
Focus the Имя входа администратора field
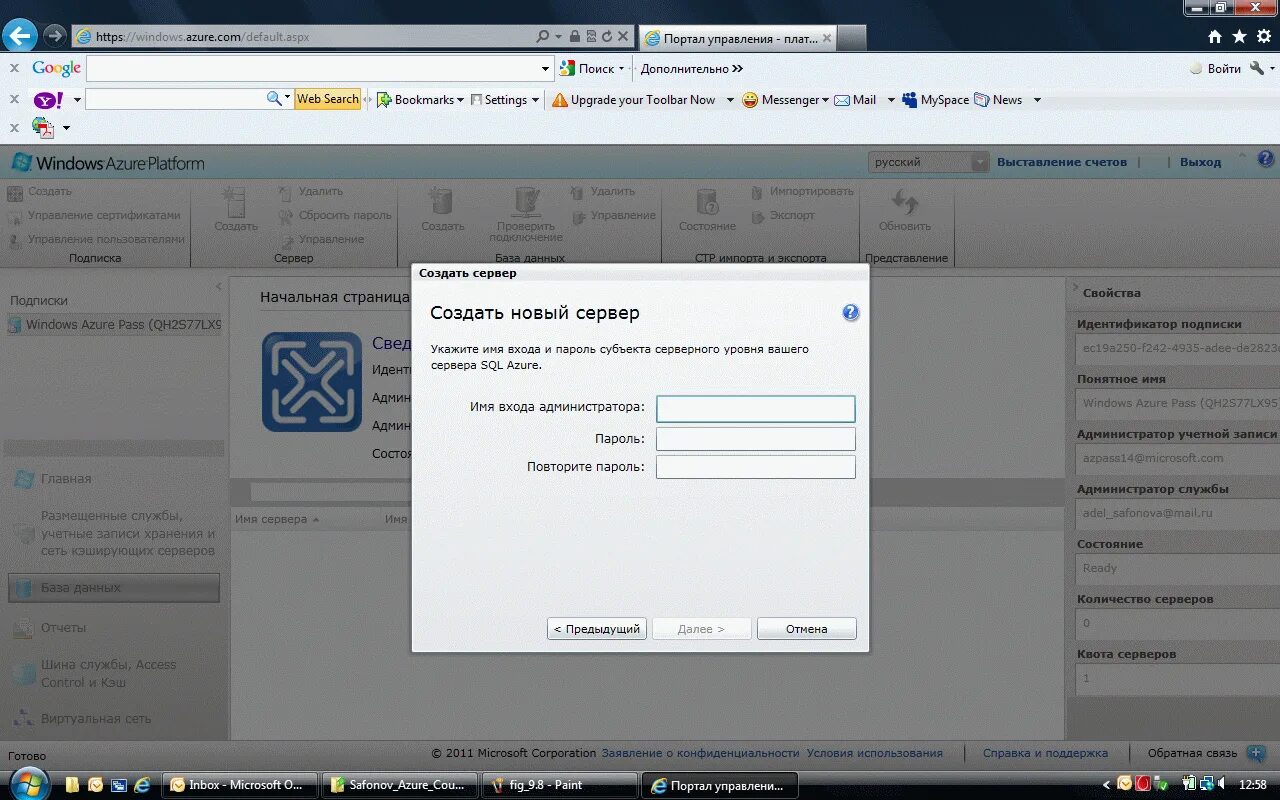click(x=756, y=408)
